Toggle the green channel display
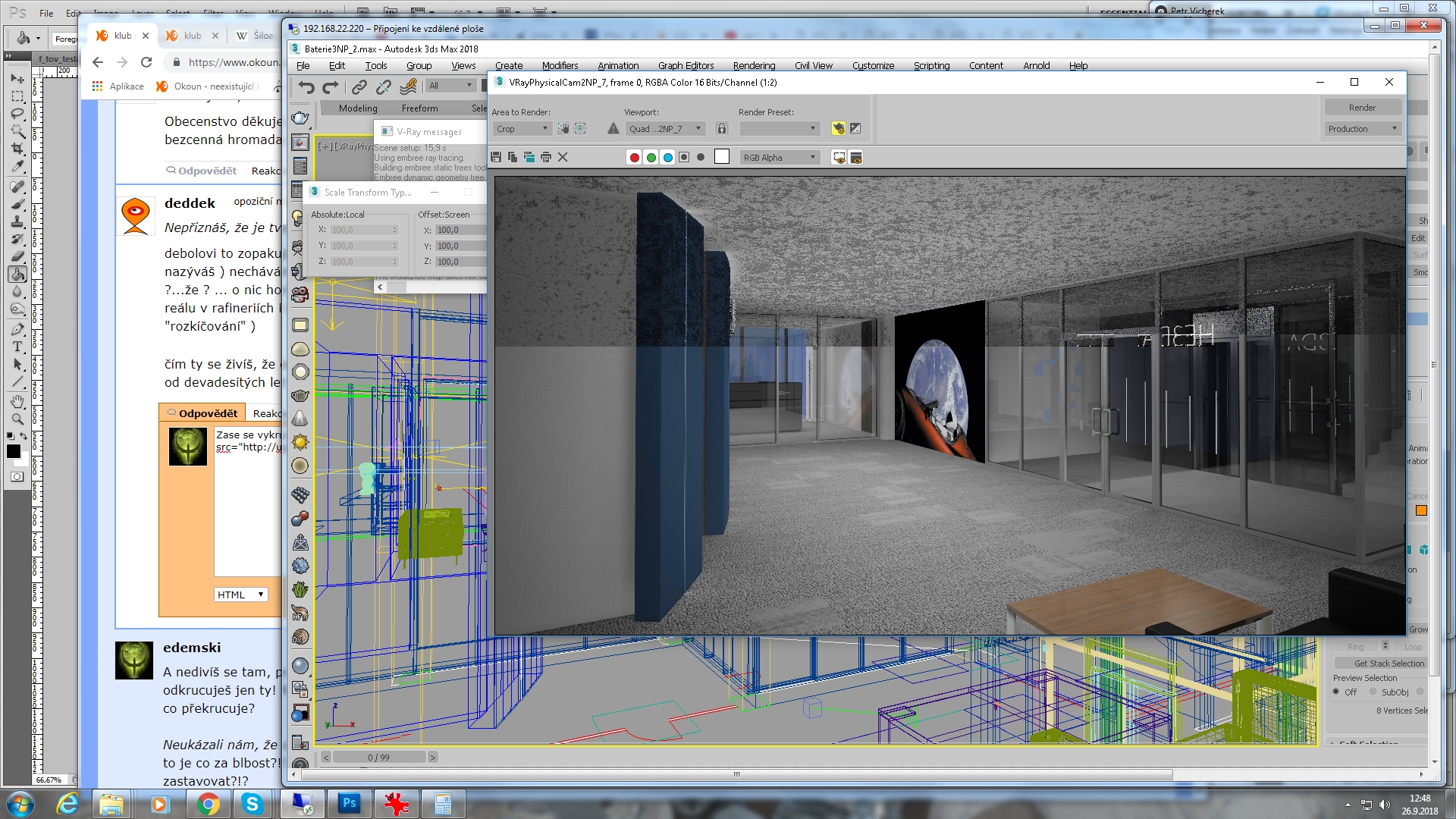Image resolution: width=1456 pixels, height=819 pixels. (651, 157)
